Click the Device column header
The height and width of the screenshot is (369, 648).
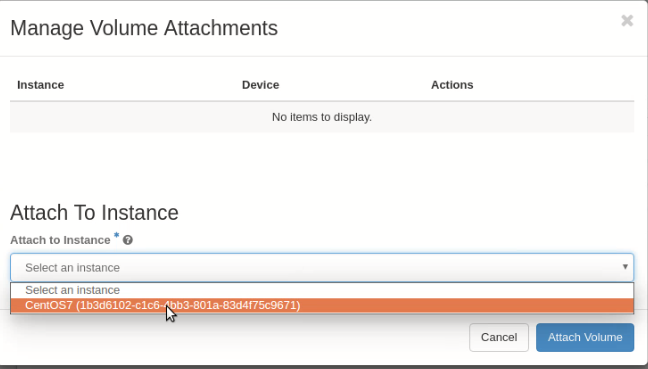point(260,85)
